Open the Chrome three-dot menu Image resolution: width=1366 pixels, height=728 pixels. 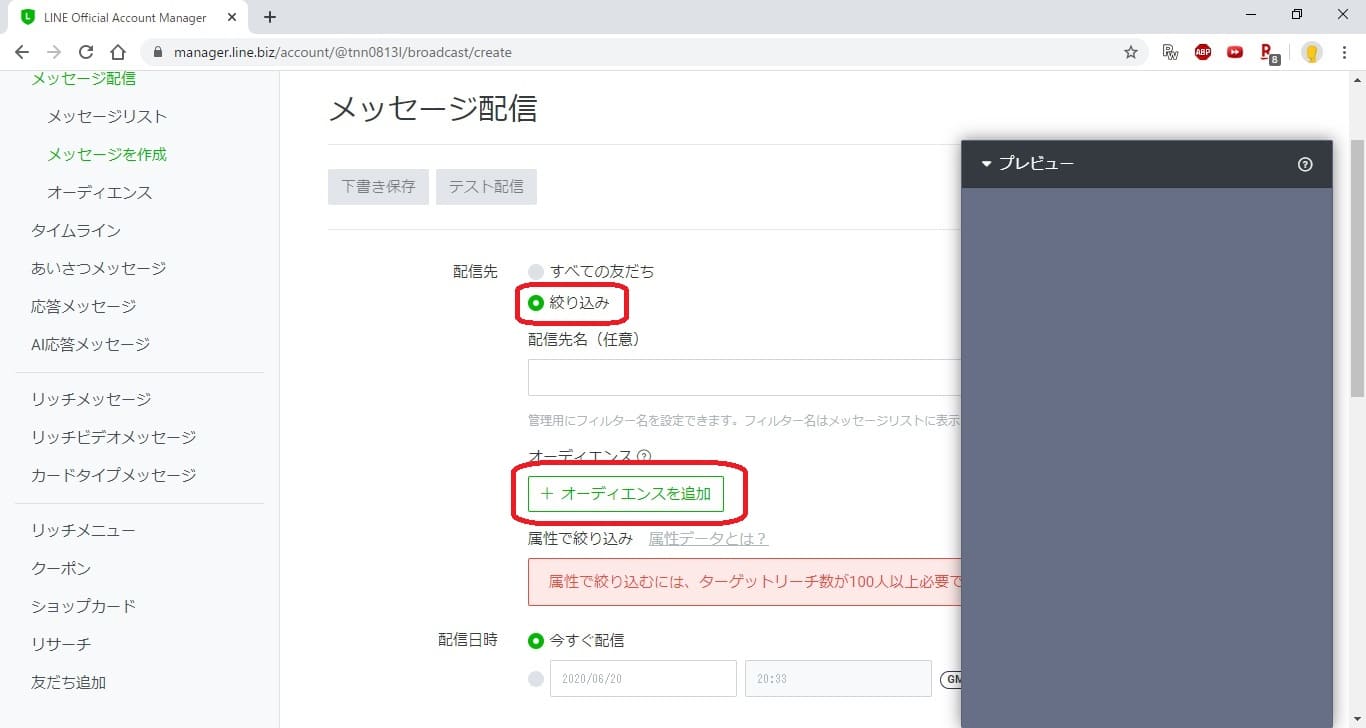click(1345, 52)
